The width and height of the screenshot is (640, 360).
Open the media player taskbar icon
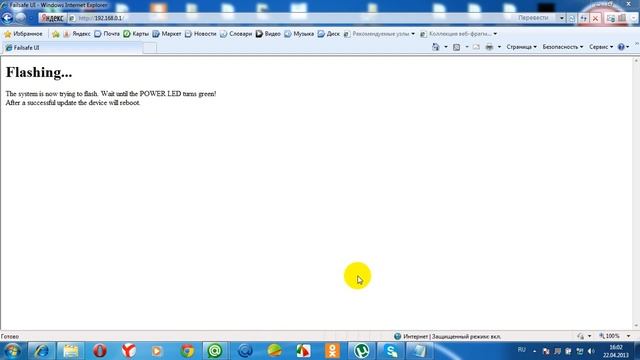(x=157, y=351)
